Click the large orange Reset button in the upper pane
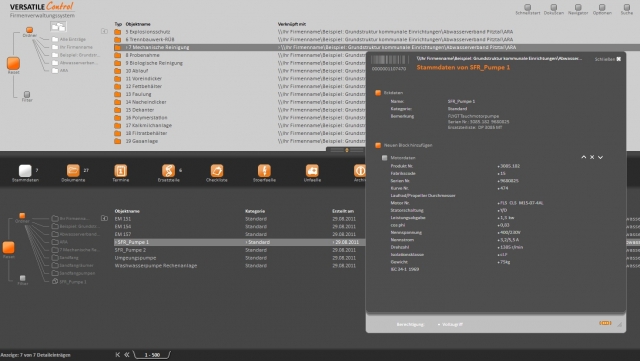The width and height of the screenshot is (640, 361). 13,63
